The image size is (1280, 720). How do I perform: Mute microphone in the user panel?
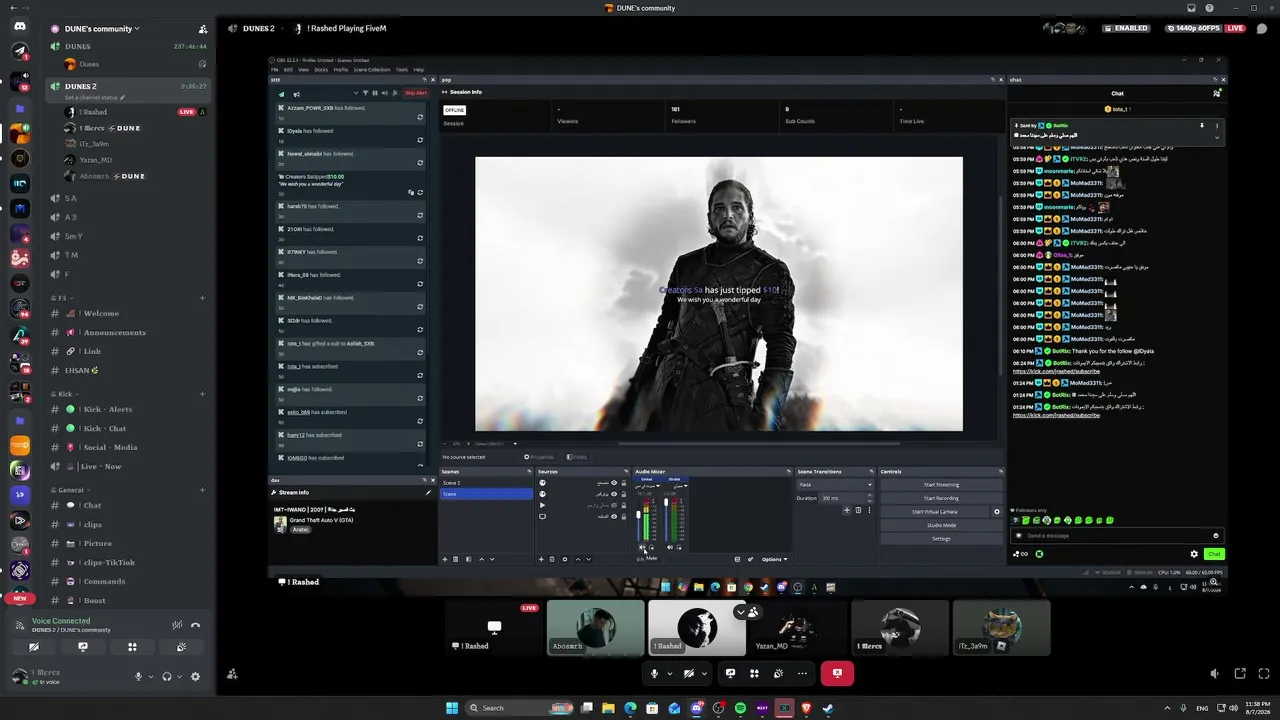139,677
